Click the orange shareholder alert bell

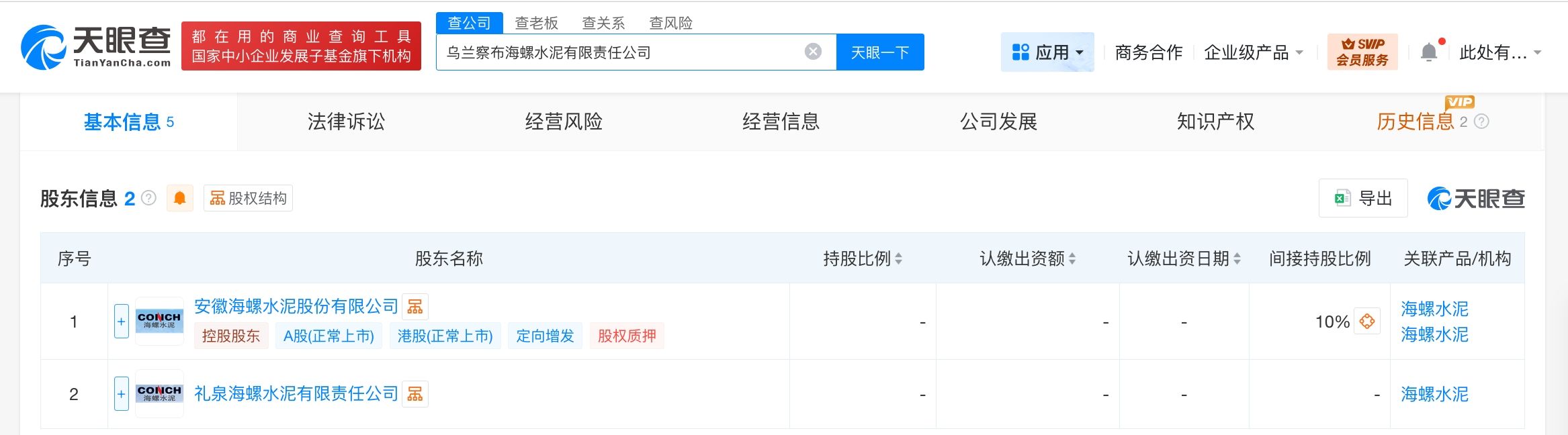180,198
